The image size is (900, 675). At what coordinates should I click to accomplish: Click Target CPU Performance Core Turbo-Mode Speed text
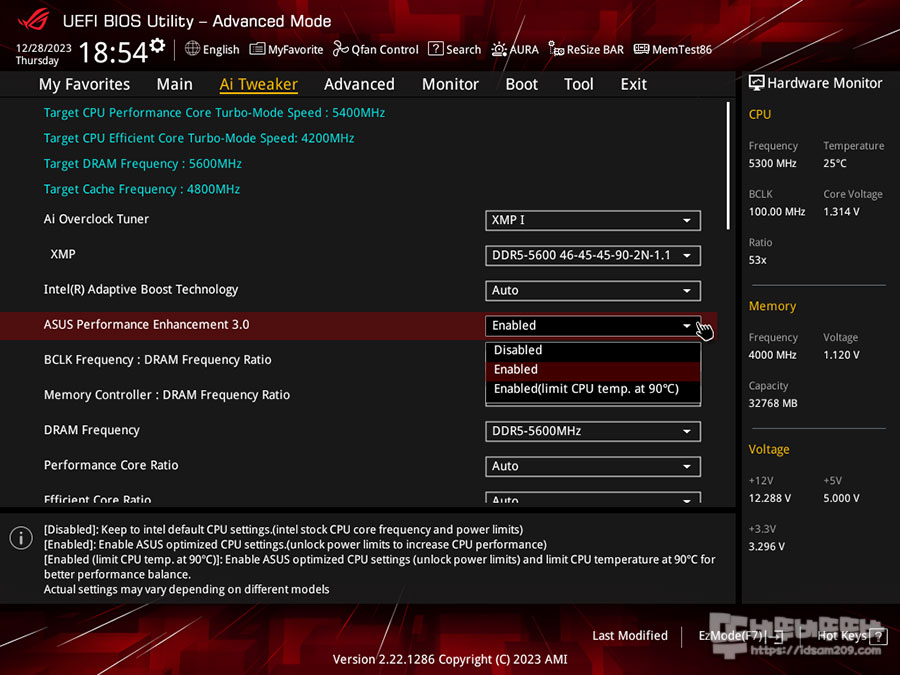214,113
